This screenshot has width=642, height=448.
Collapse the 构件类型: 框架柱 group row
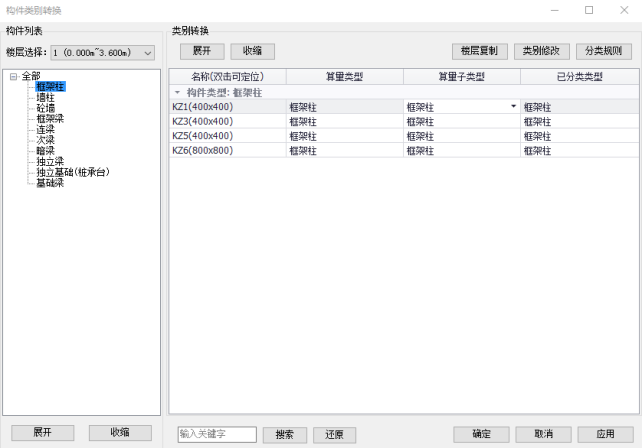[177, 92]
